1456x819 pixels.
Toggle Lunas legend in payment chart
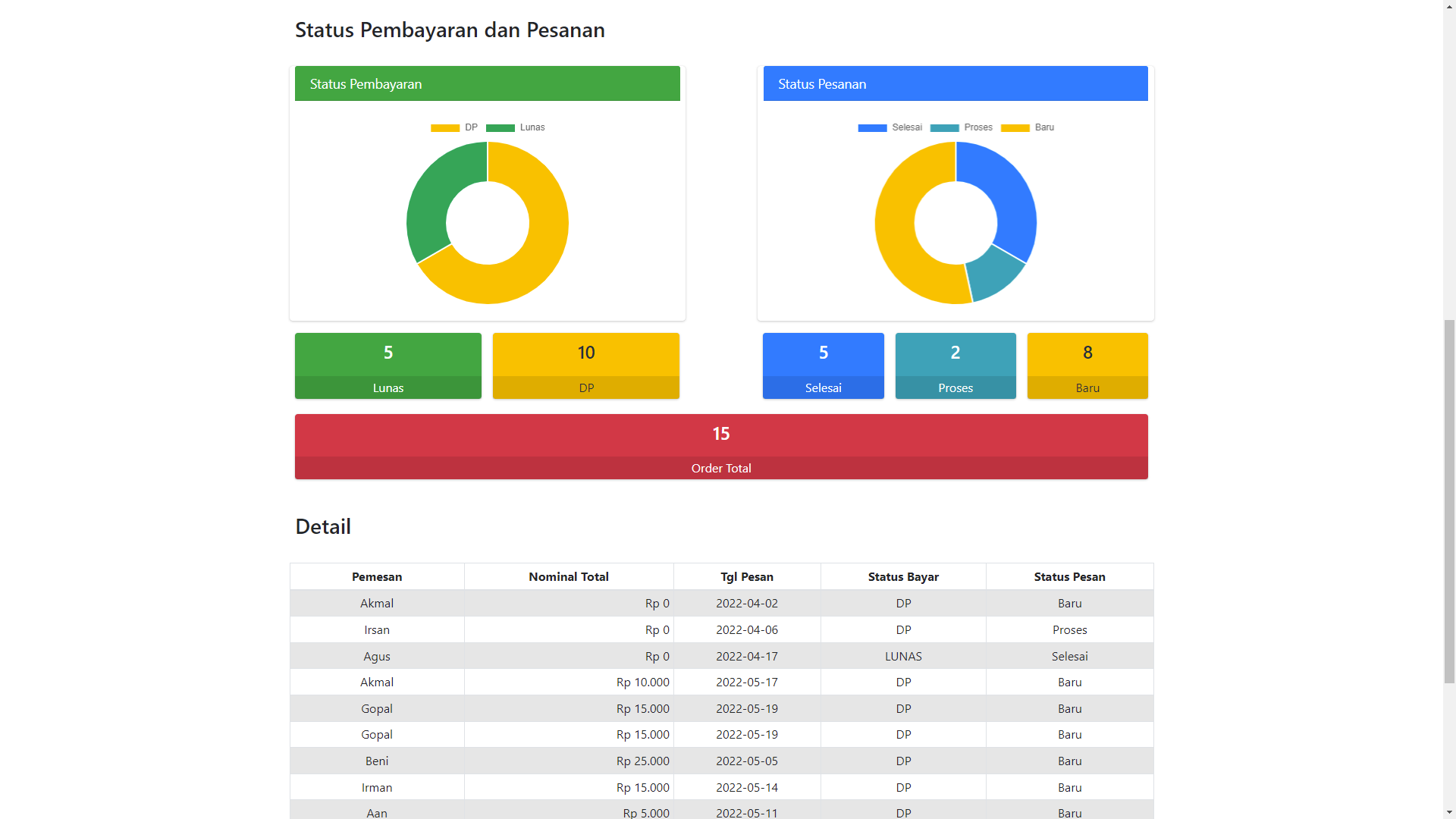pos(516,127)
